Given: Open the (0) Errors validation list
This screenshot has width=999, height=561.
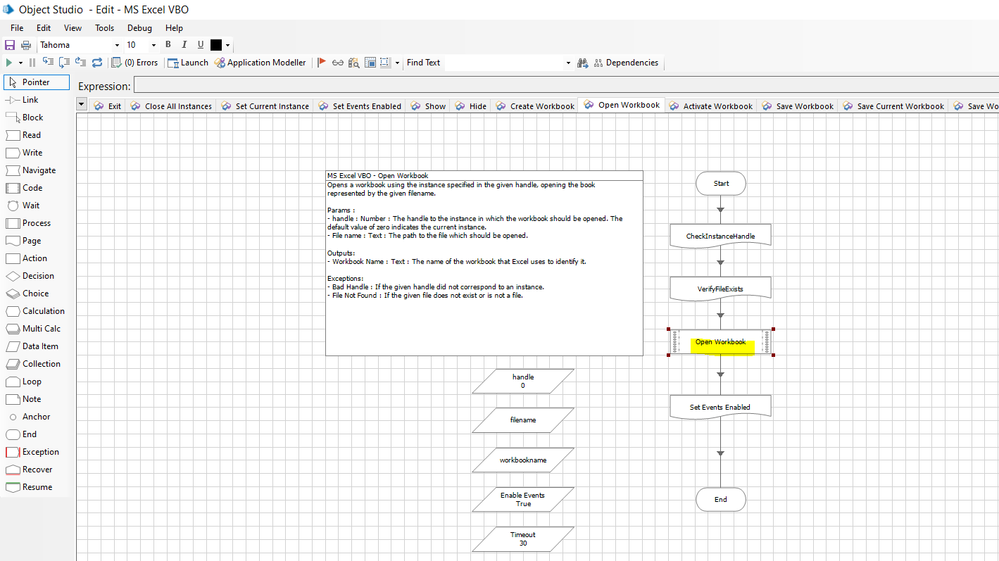Looking at the screenshot, I should click(134, 62).
